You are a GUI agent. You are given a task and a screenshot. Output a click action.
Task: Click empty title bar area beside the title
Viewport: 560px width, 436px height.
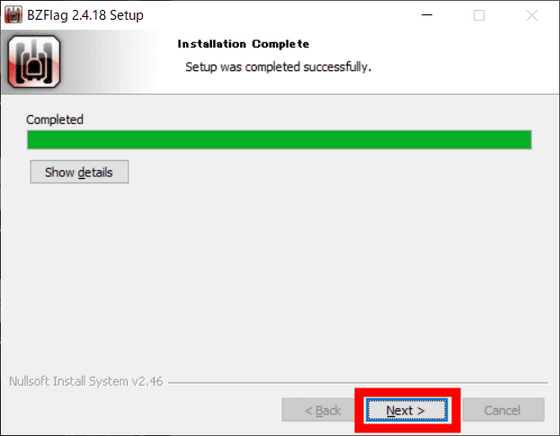click(x=279, y=15)
